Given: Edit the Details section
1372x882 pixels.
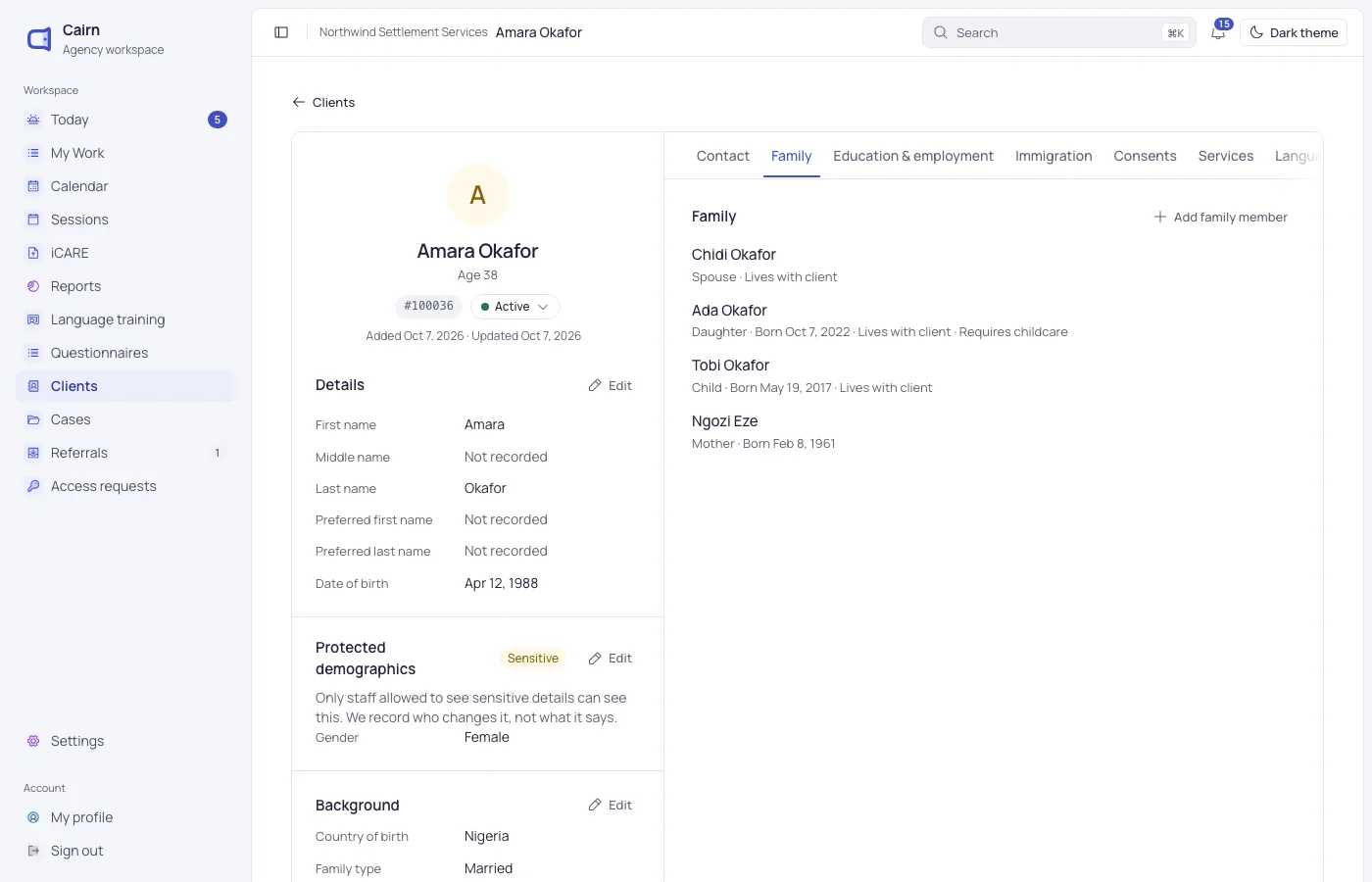Looking at the screenshot, I should coord(611,385).
